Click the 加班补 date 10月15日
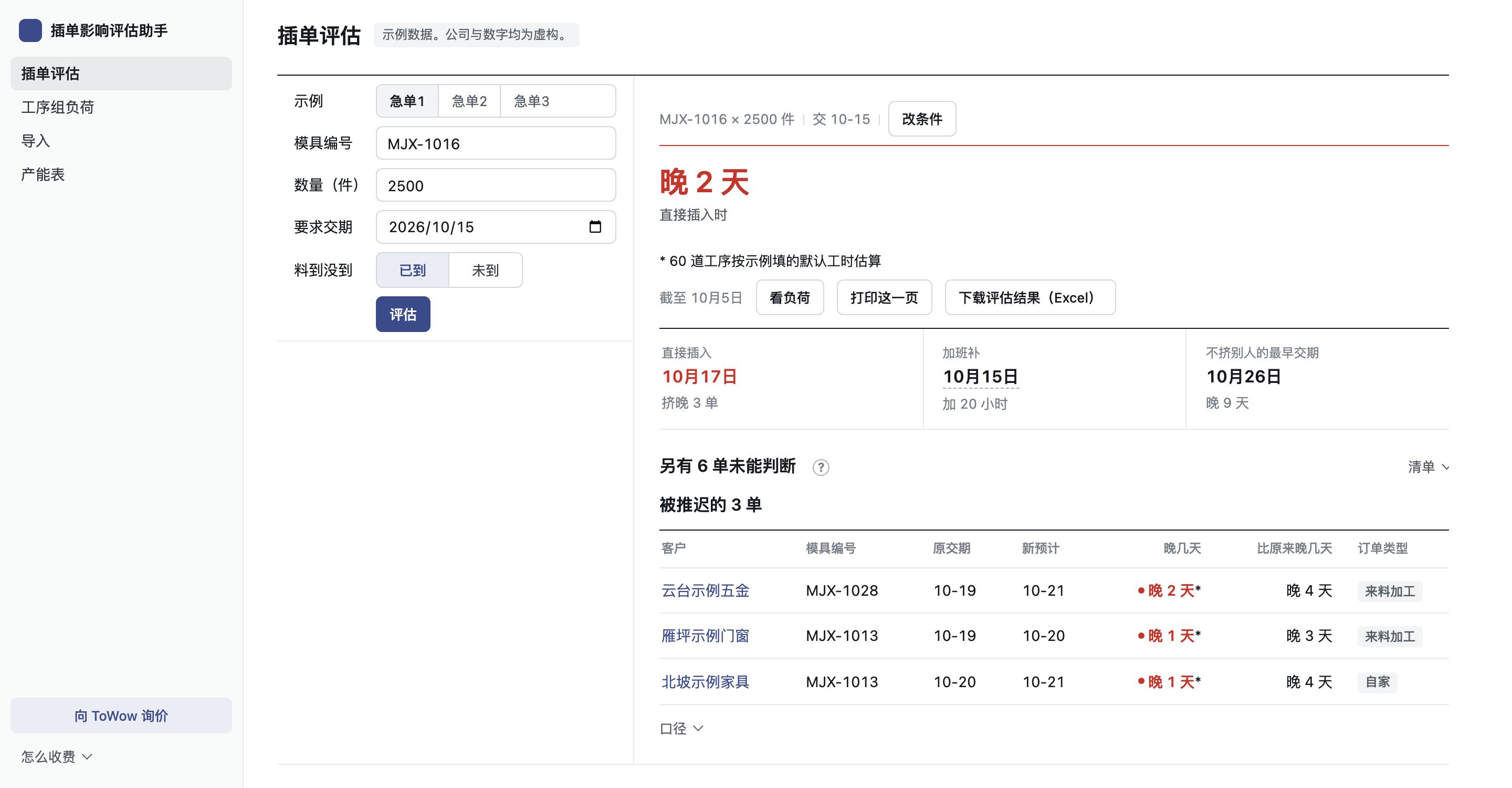Screen dimensions: 1512x788 coord(980,377)
